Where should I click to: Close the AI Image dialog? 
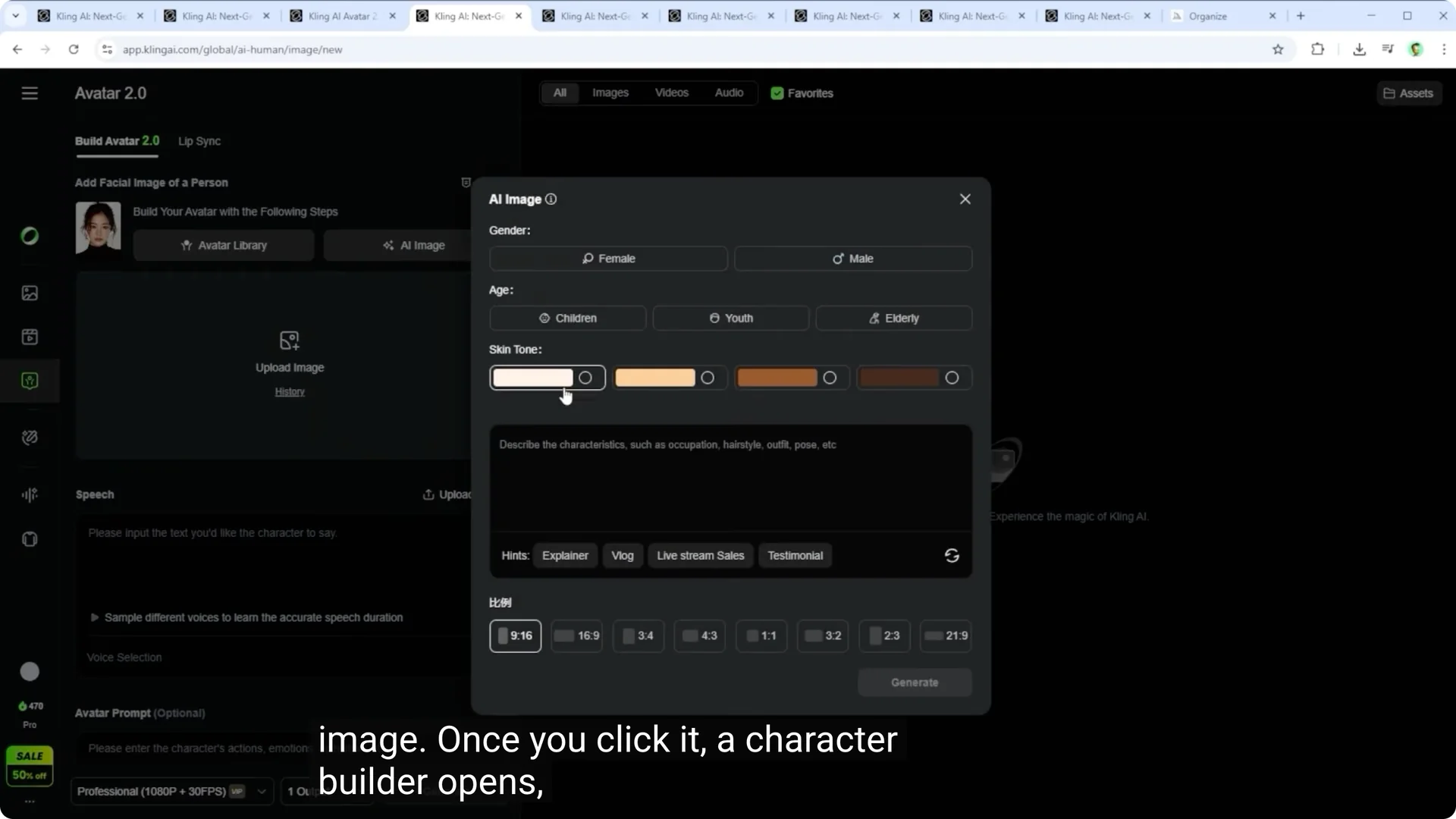coord(965,199)
